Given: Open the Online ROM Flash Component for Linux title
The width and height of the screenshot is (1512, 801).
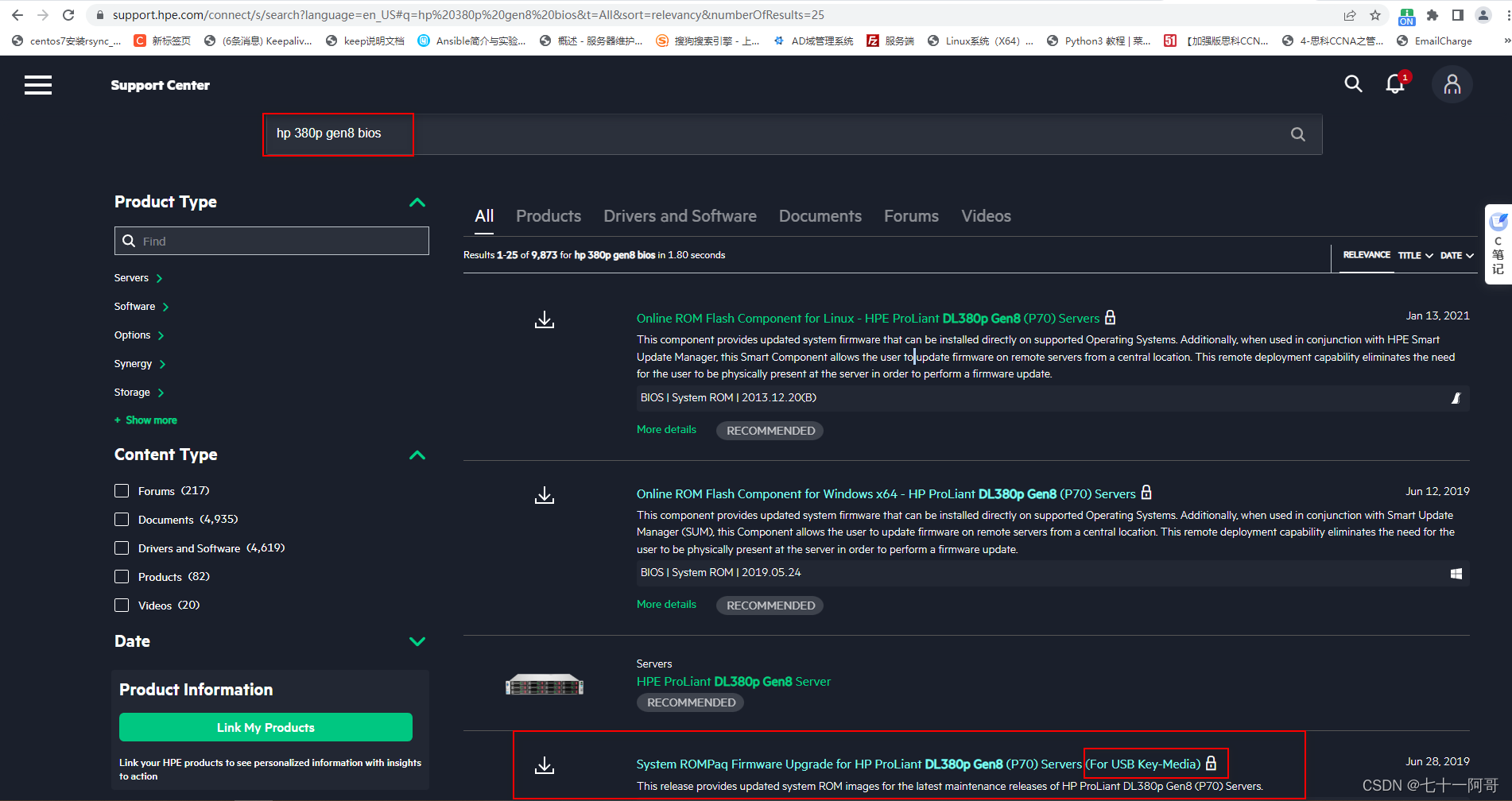Looking at the screenshot, I should tap(868, 319).
